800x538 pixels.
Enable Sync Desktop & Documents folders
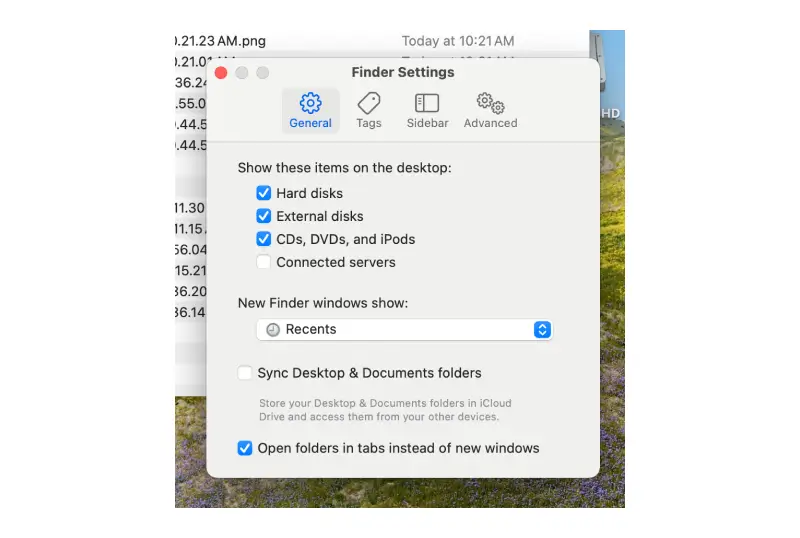[244, 373]
